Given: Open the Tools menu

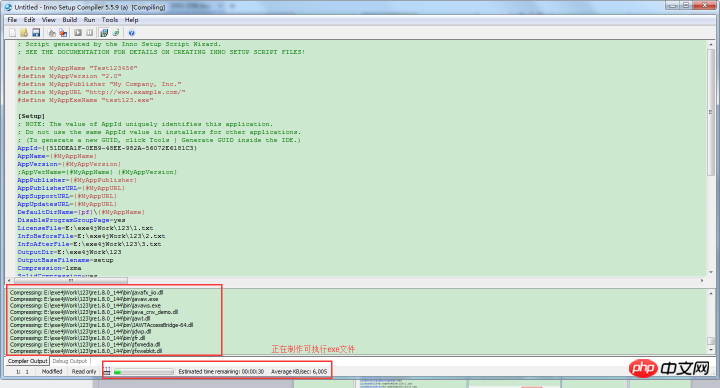Looking at the screenshot, I should [110, 20].
